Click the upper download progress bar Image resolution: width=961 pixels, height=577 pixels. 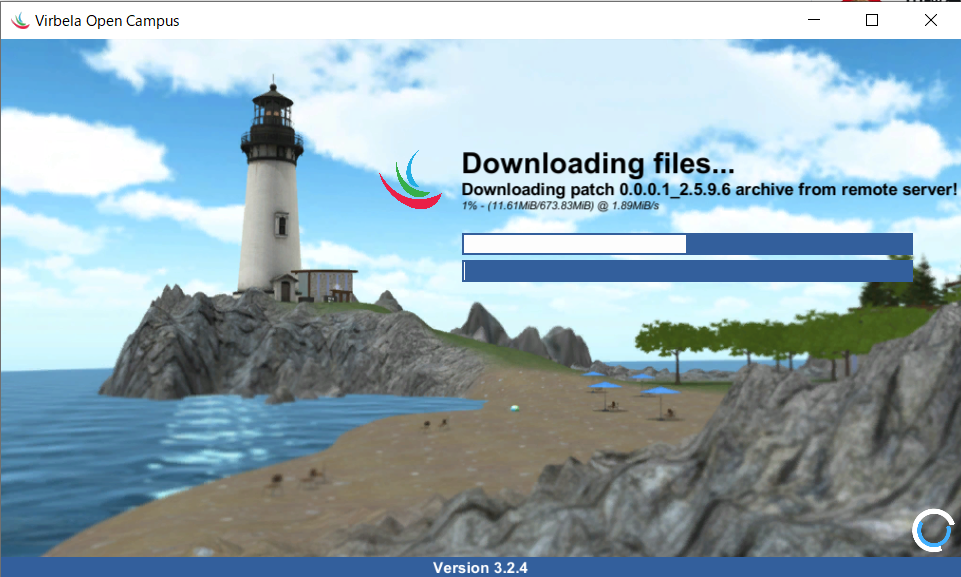687,244
